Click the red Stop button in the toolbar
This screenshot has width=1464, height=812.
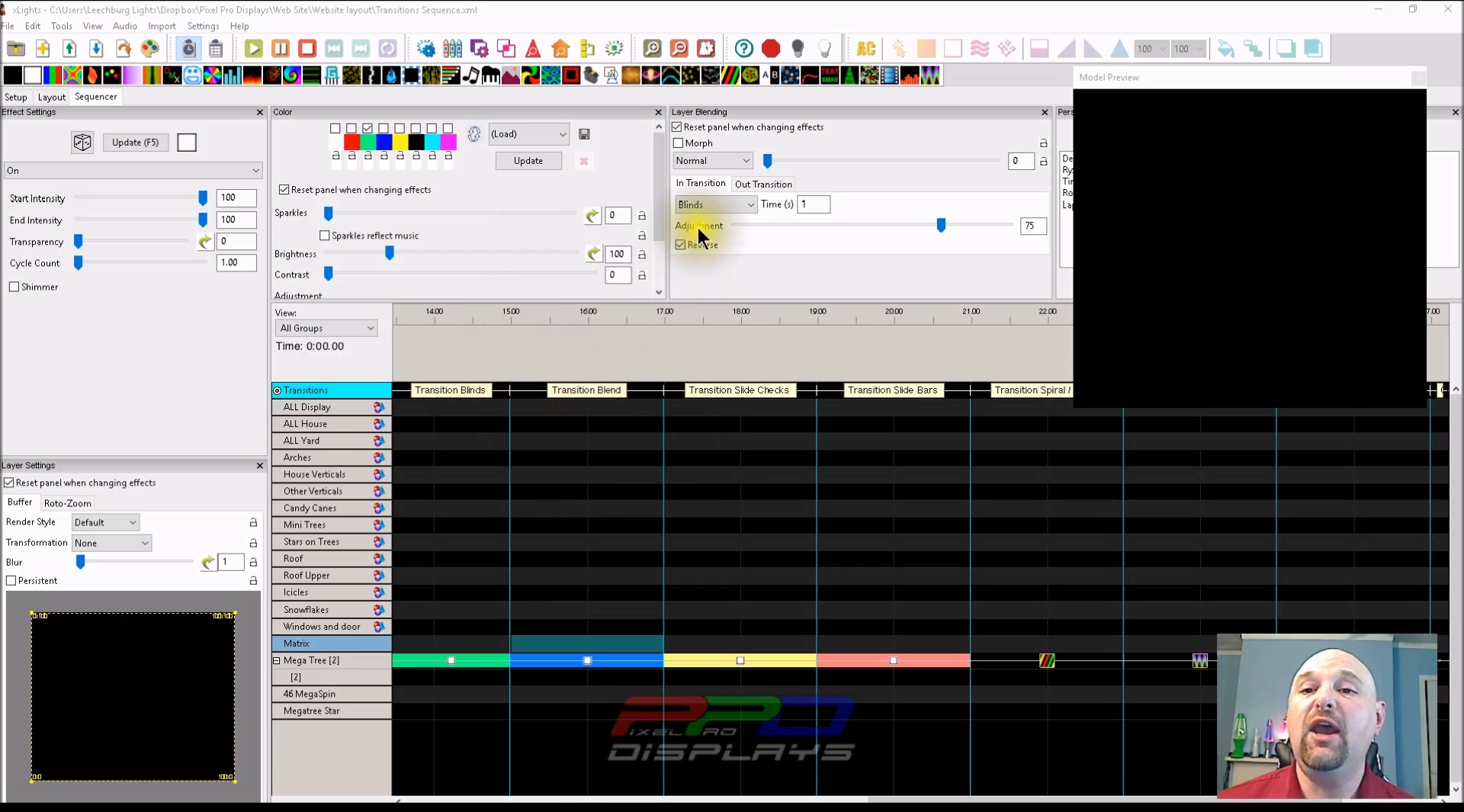[307, 49]
